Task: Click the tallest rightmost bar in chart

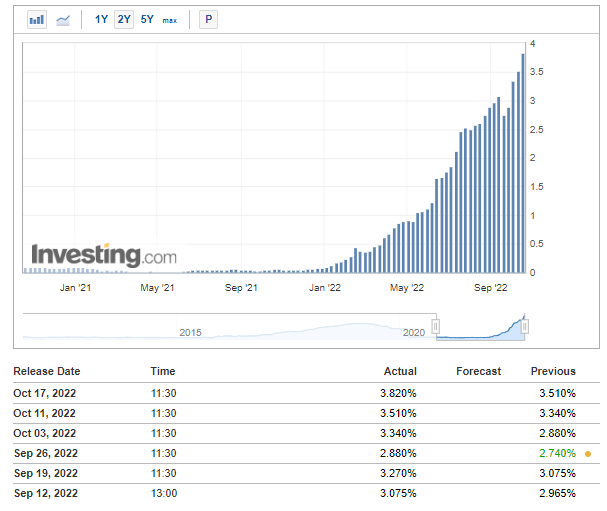Action: 523,163
